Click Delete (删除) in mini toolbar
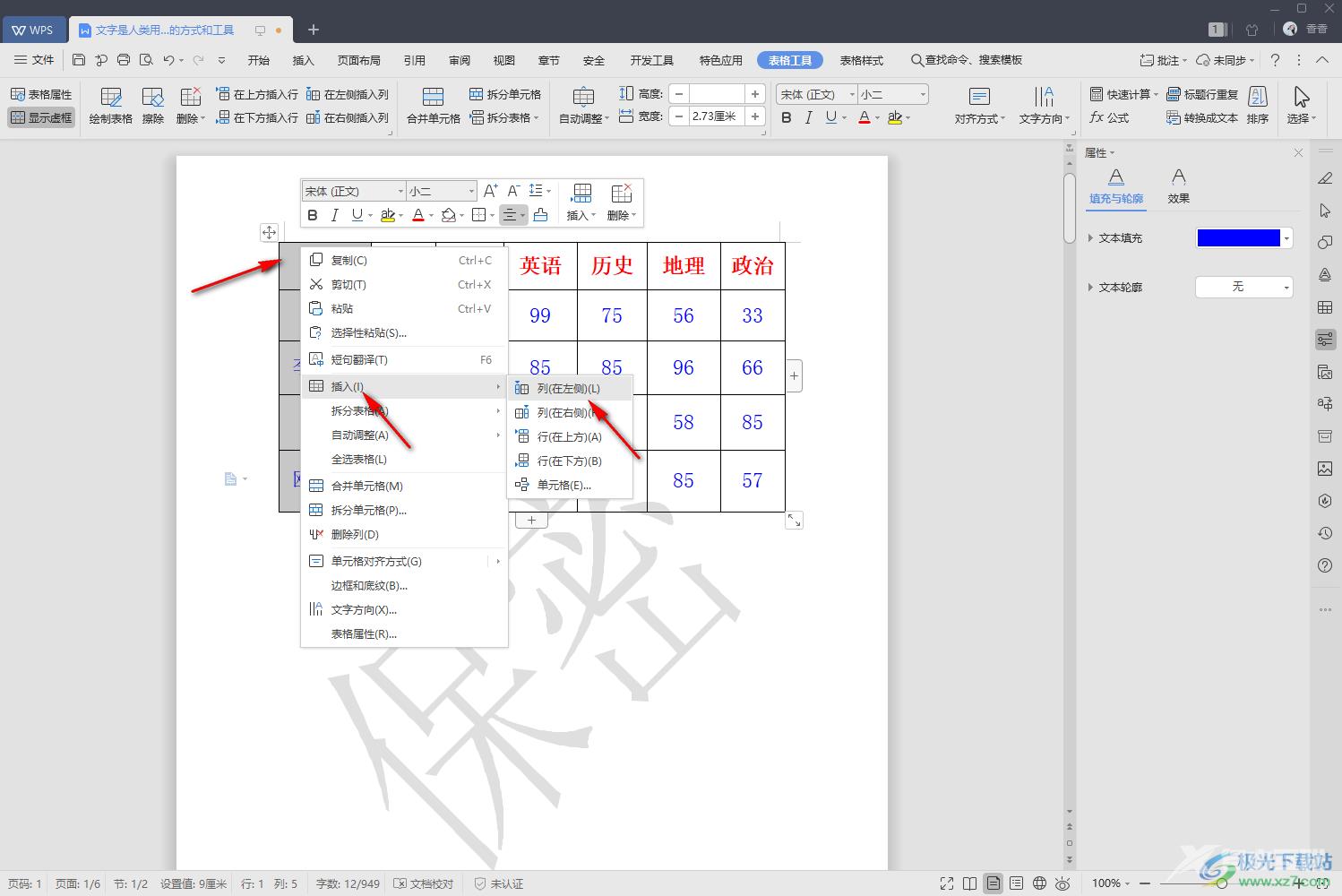 (x=621, y=202)
